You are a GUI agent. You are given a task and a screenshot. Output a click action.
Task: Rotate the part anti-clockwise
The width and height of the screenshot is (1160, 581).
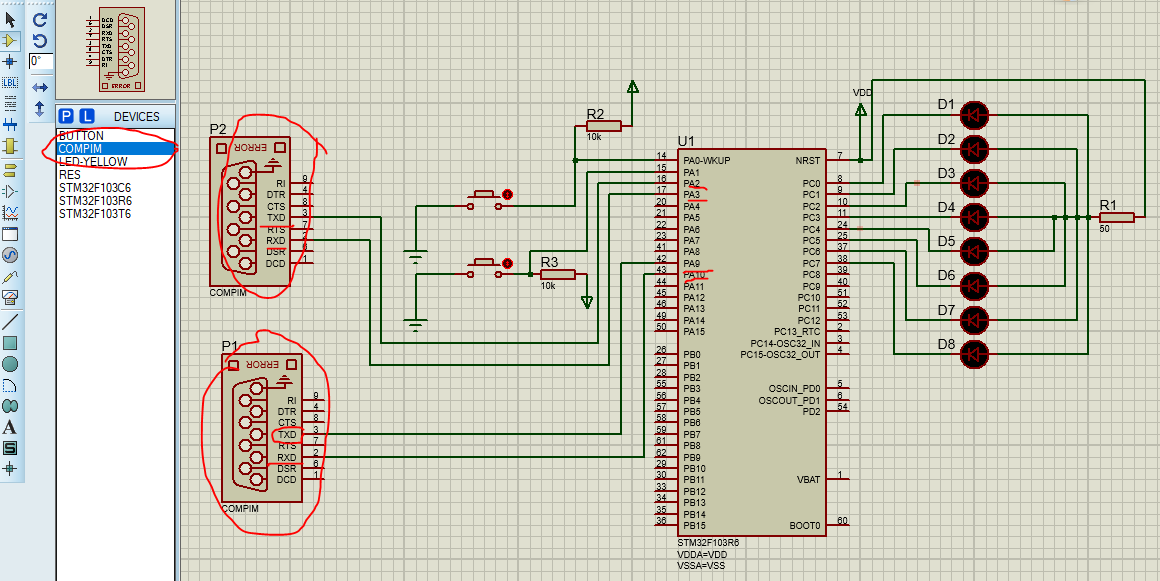[x=41, y=41]
